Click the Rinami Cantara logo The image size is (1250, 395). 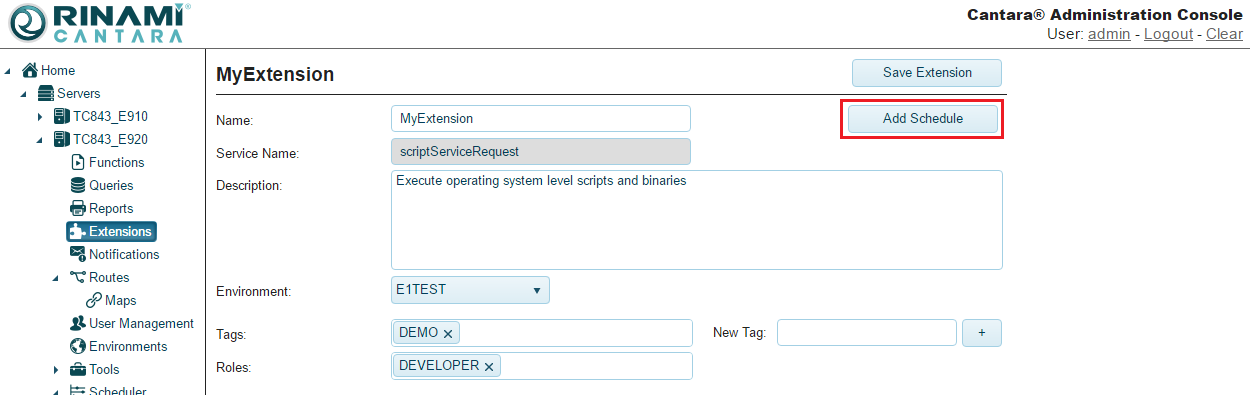99,23
